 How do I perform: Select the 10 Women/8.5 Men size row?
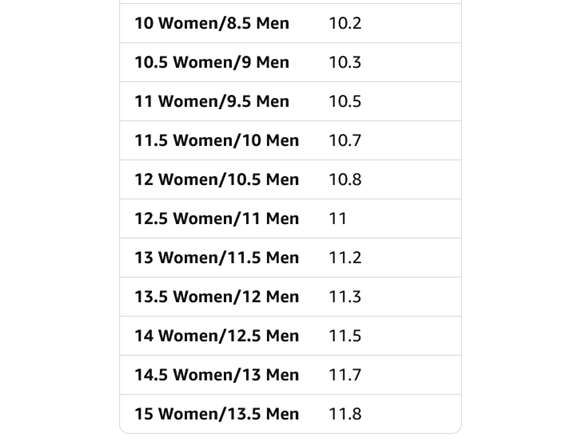[x=290, y=23]
